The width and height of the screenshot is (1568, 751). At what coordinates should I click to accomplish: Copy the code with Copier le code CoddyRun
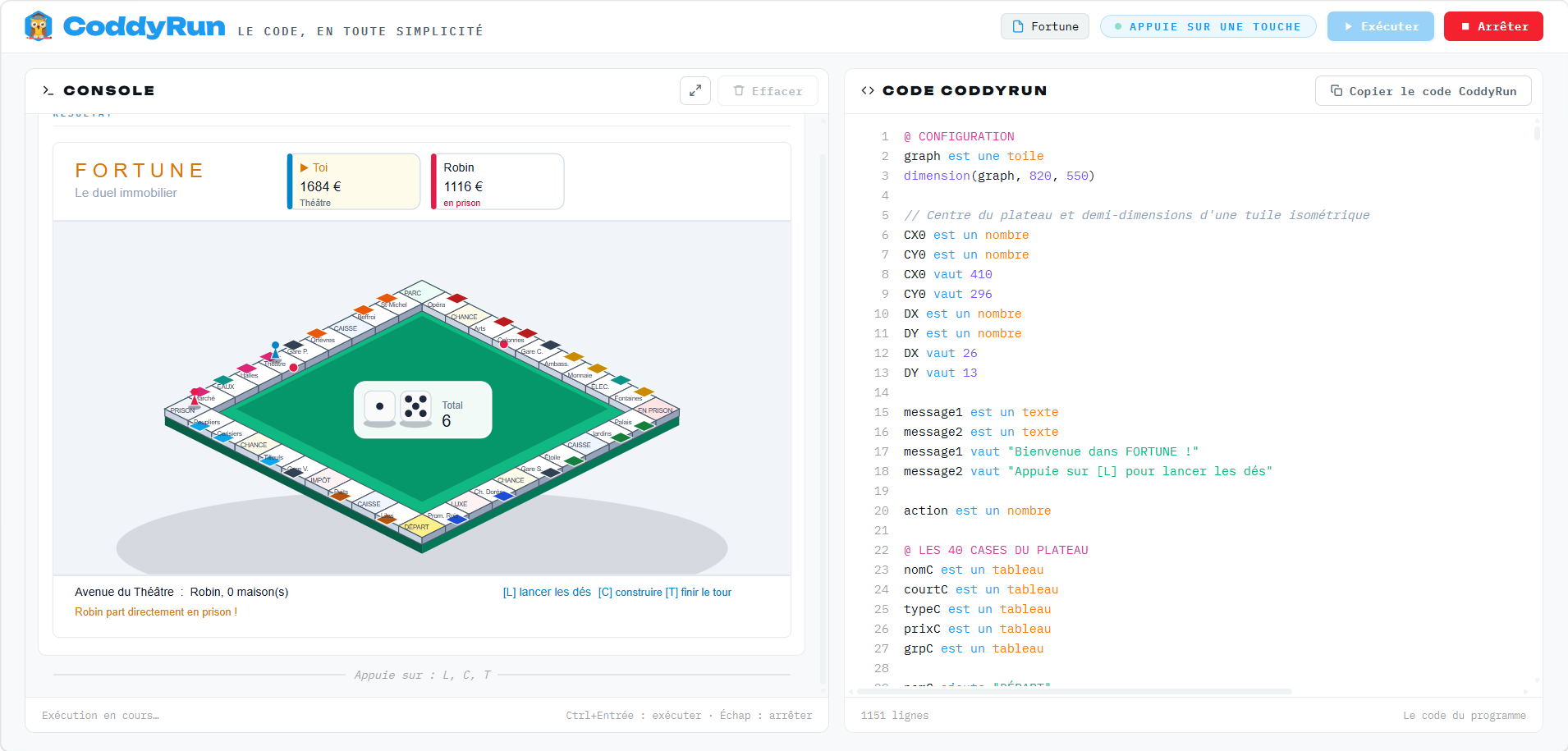point(1424,91)
